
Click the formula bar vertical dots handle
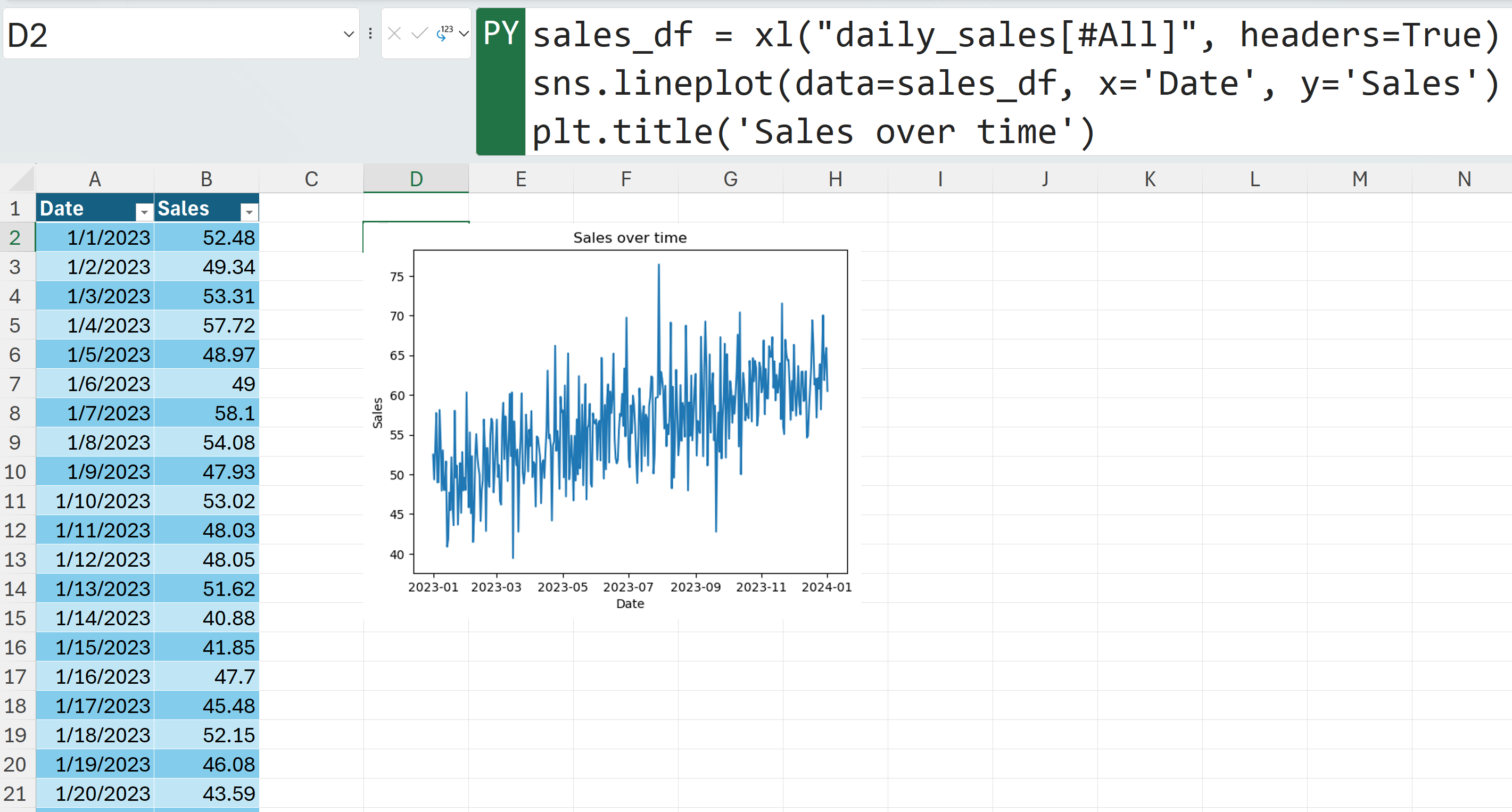[x=370, y=34]
